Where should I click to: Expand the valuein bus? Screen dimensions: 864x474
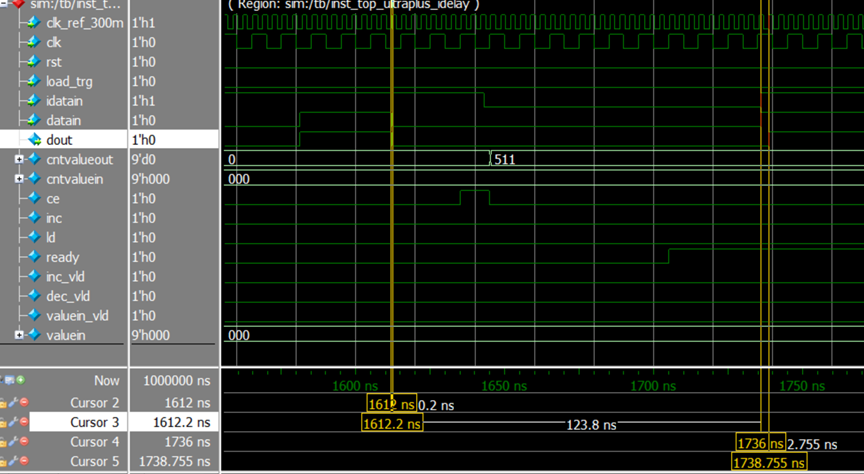(x=19, y=335)
